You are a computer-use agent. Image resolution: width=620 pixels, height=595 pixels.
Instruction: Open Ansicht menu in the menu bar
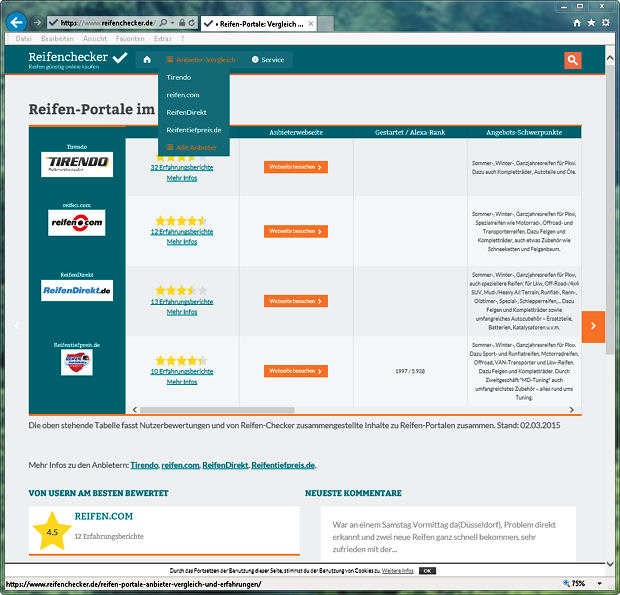point(95,39)
